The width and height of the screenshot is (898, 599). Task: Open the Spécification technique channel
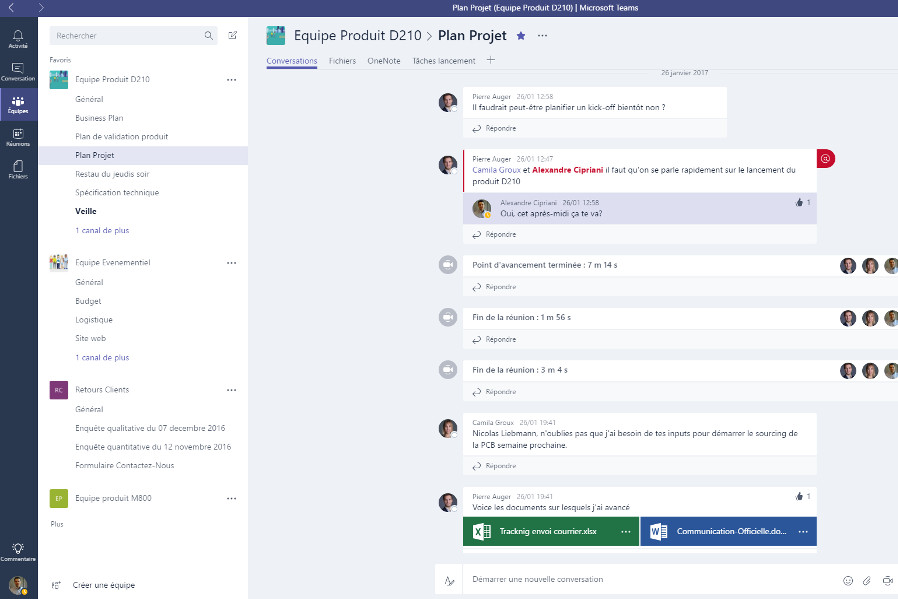pyautogui.click(x=117, y=192)
